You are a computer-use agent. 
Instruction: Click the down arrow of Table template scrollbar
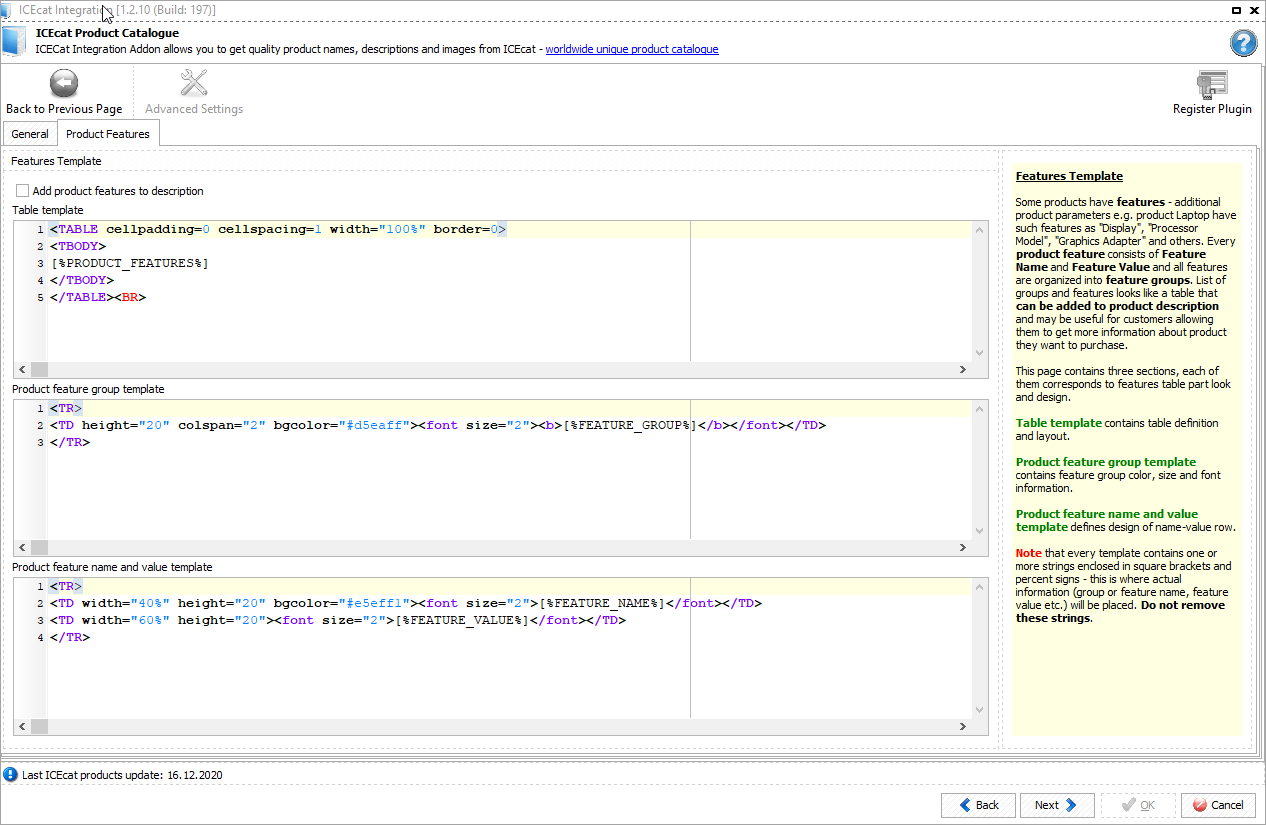pyautogui.click(x=981, y=352)
